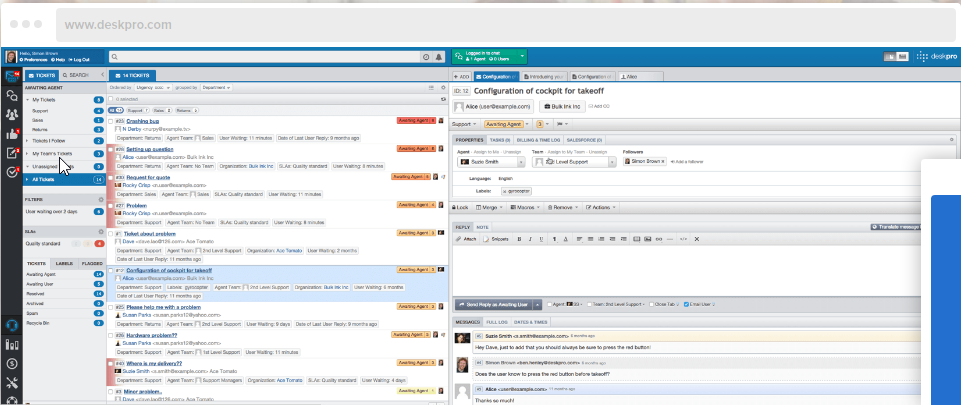Image resolution: width=961 pixels, height=414 pixels.
Task: Open the Filters gear settings icon
Action: (x=100, y=200)
